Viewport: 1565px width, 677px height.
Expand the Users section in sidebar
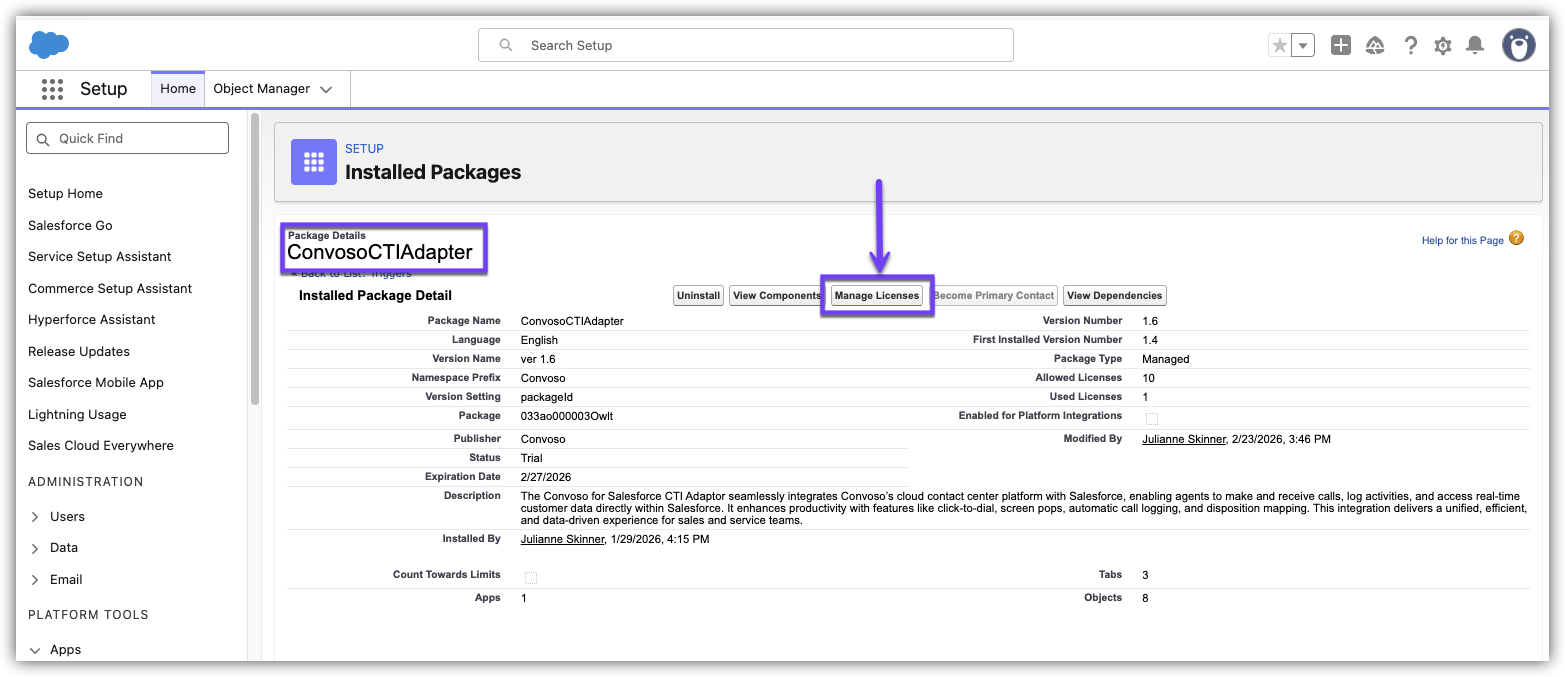click(x=35, y=517)
